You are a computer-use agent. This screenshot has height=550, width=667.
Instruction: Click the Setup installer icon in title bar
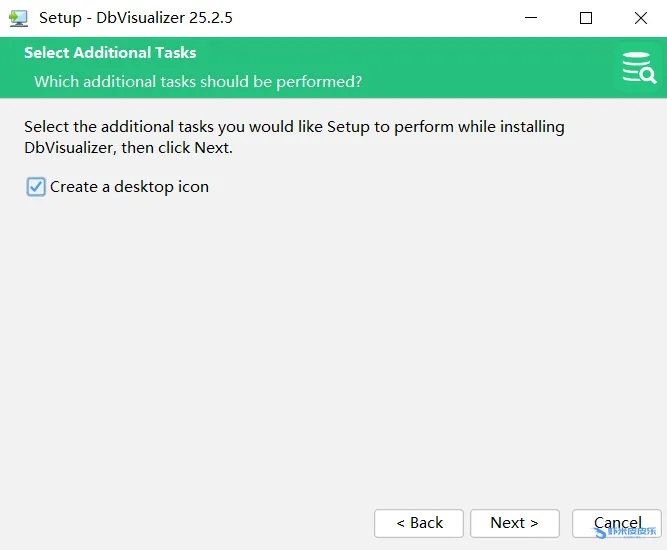click(18, 18)
